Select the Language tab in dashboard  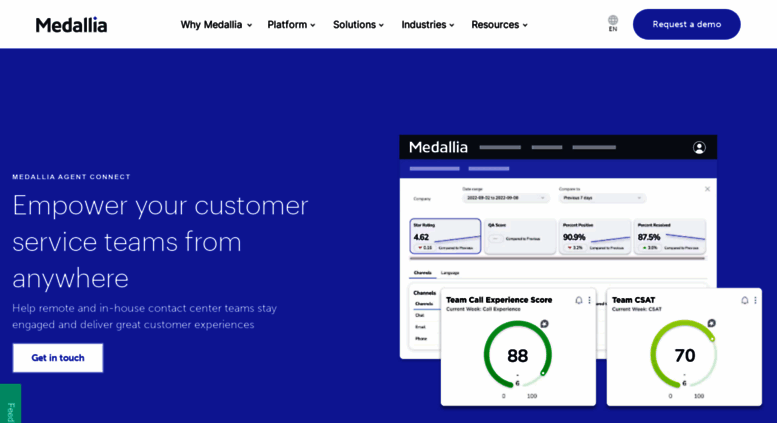click(x=450, y=273)
